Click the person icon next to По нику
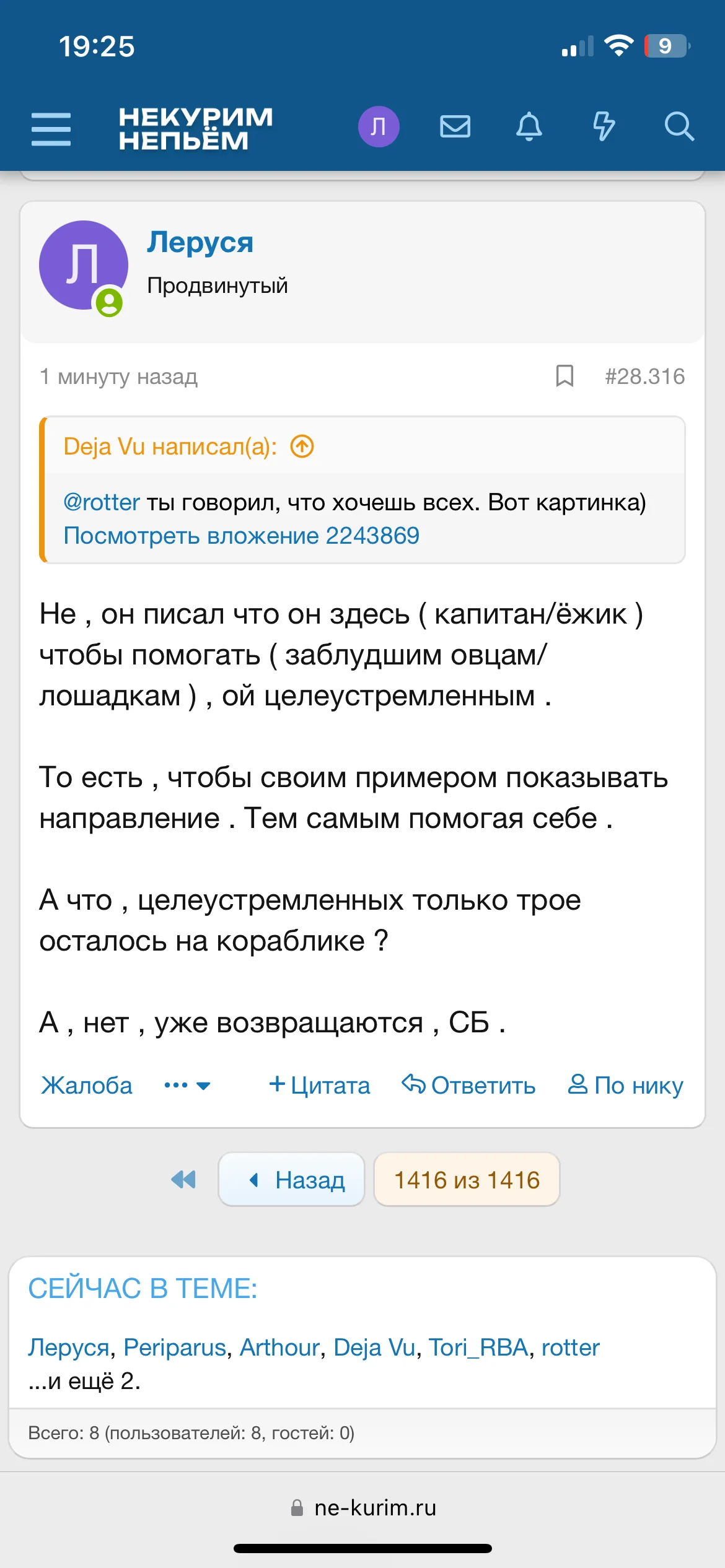 (578, 1084)
